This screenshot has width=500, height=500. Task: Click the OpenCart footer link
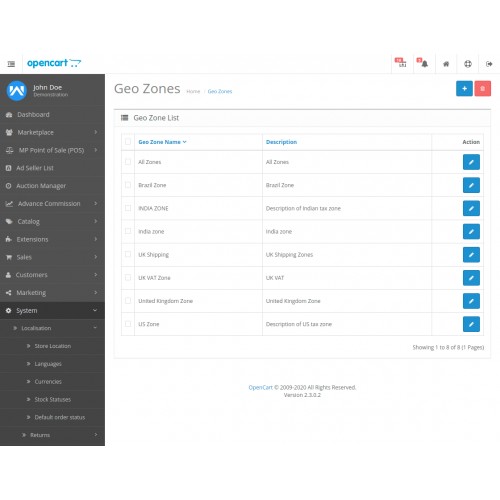tap(260, 387)
